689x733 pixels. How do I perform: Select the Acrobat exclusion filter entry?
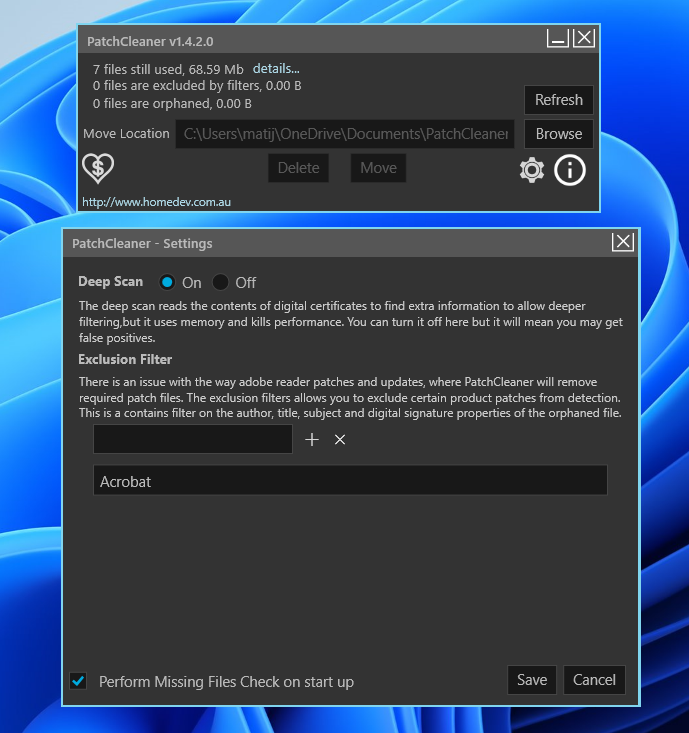point(350,481)
